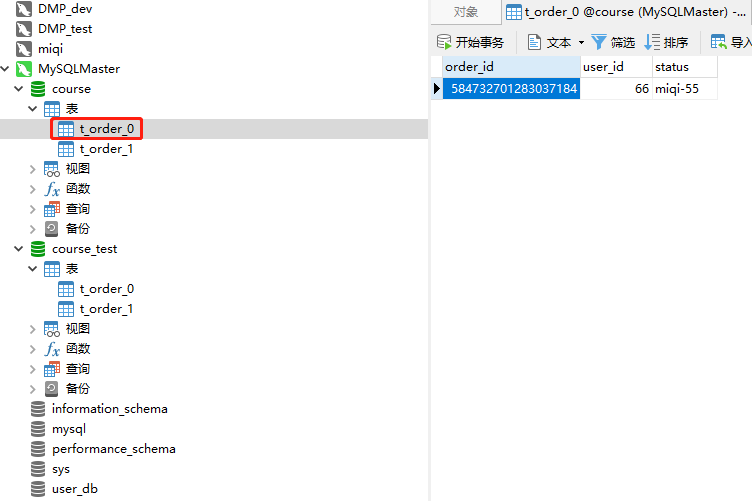Switch to the 对象 tab
The height and width of the screenshot is (501, 752).
pos(466,12)
